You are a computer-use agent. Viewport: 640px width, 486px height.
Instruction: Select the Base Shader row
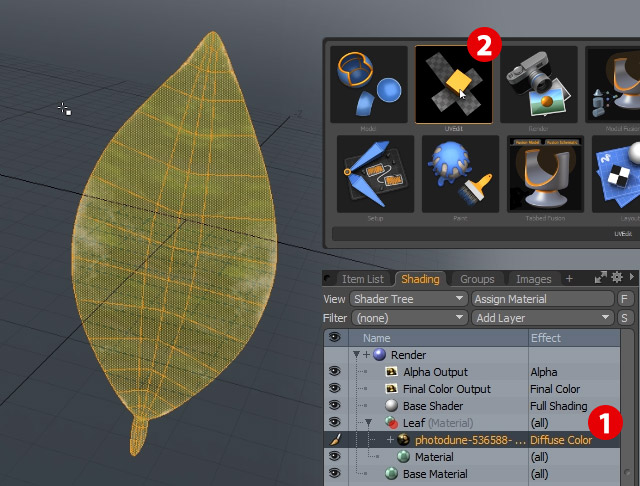[x=472, y=406]
